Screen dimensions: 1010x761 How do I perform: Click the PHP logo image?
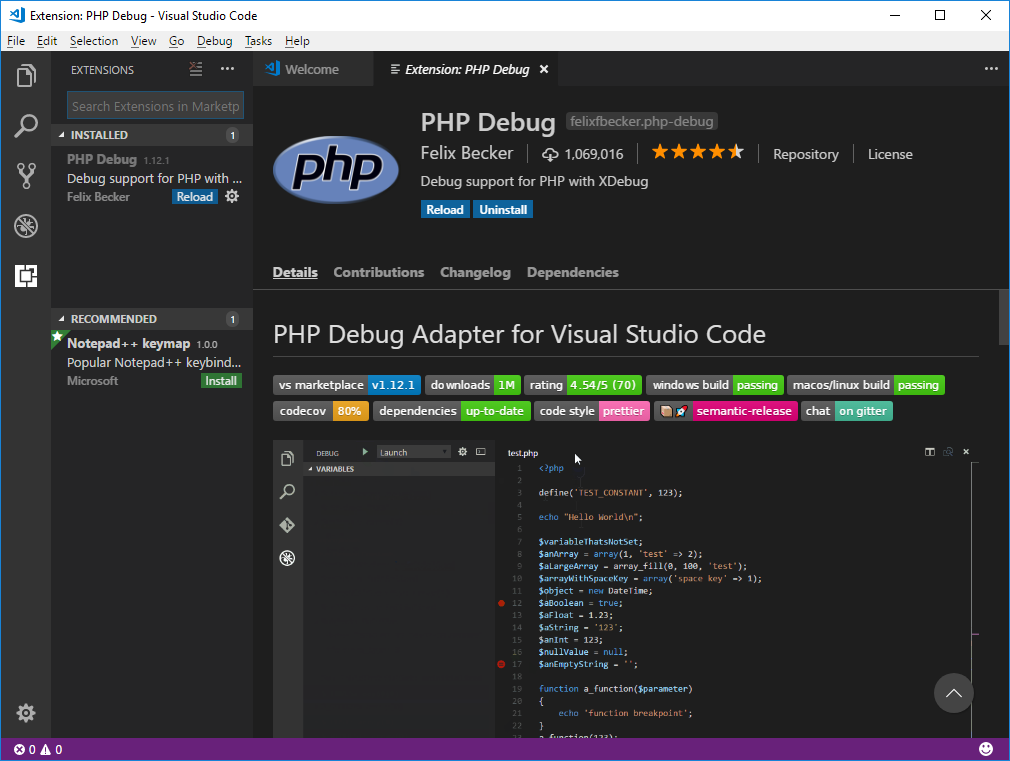[x=336, y=169]
